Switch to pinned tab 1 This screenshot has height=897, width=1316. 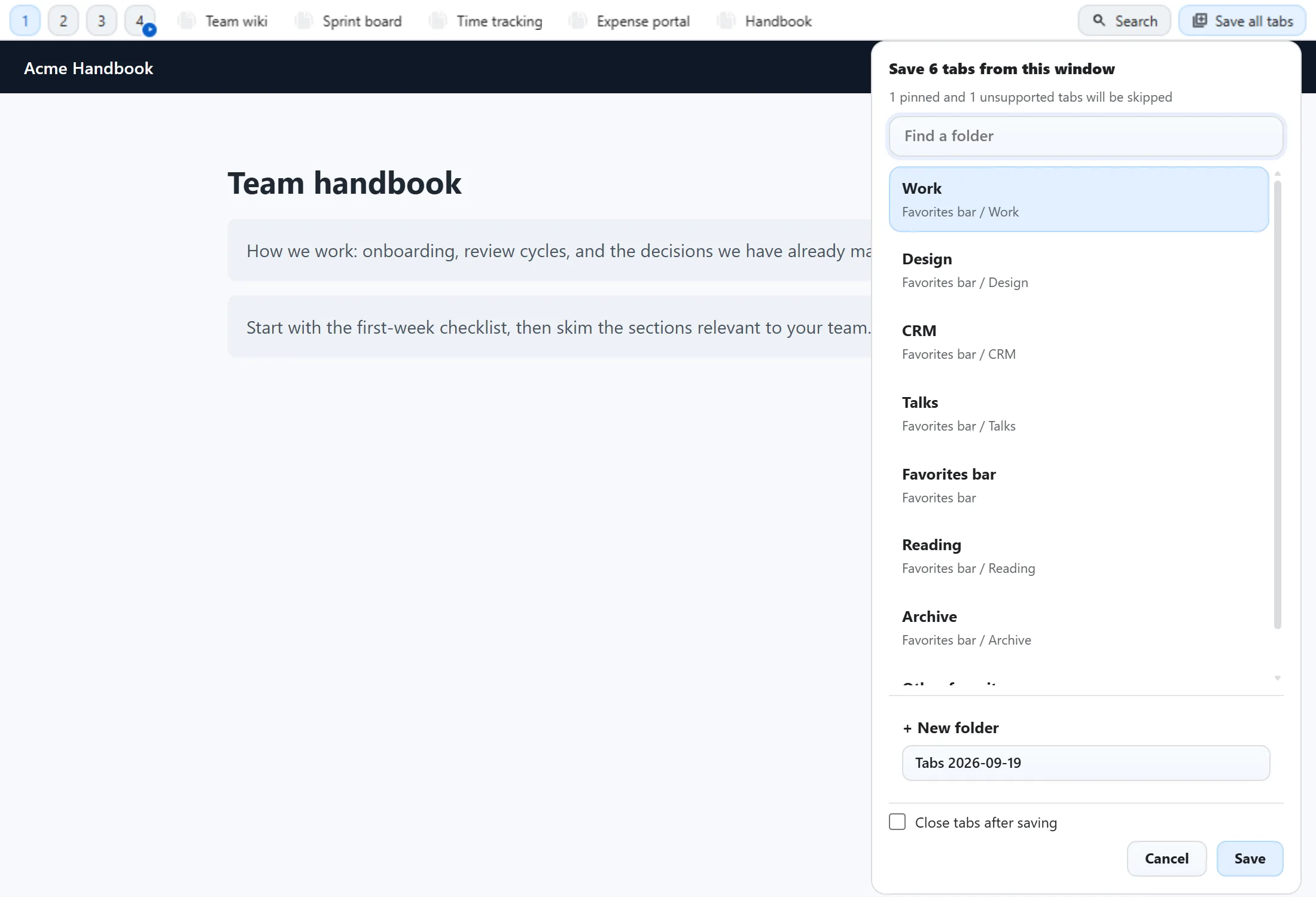tap(25, 21)
